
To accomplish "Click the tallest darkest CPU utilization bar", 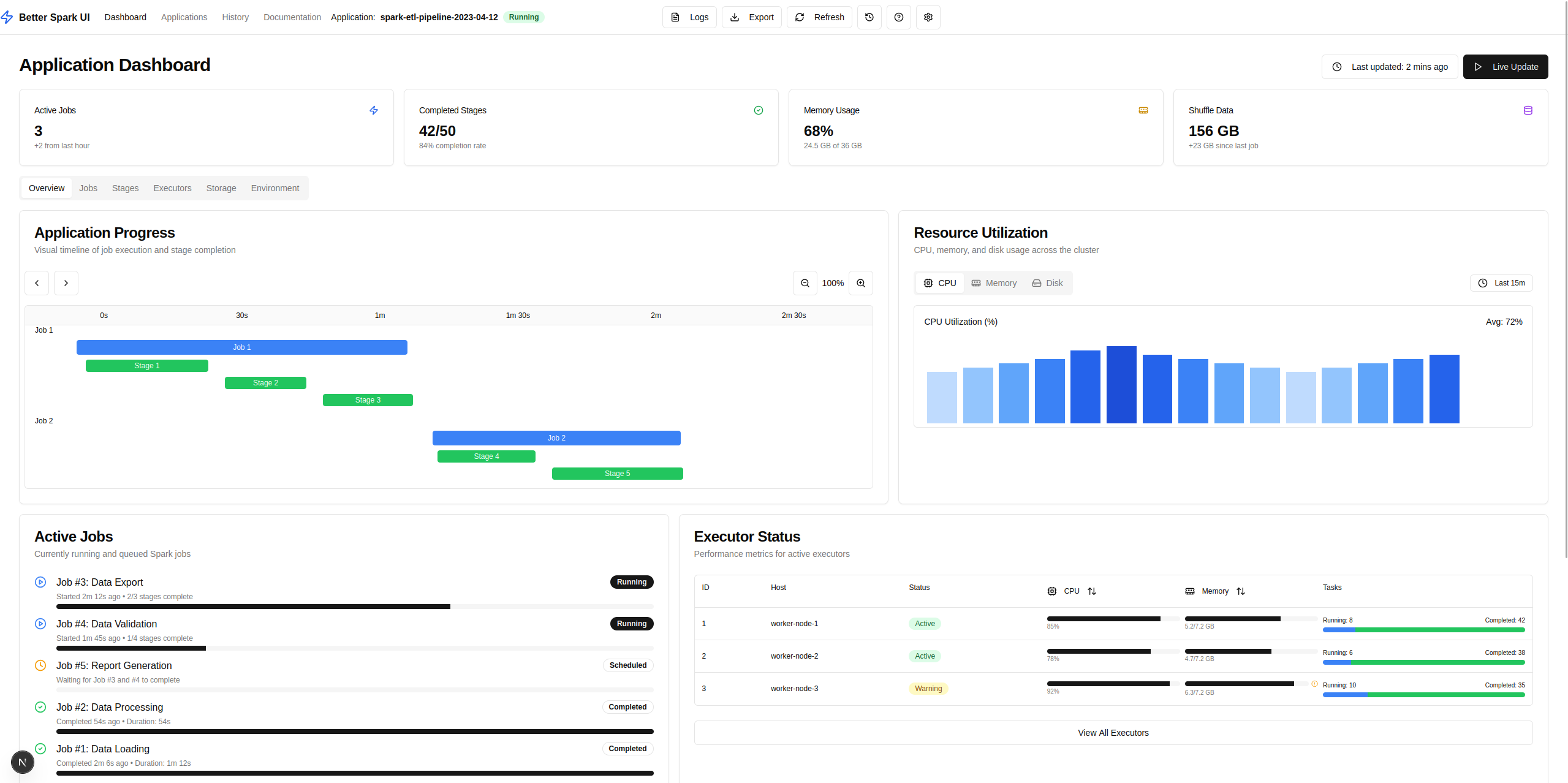I will coord(1121,385).
